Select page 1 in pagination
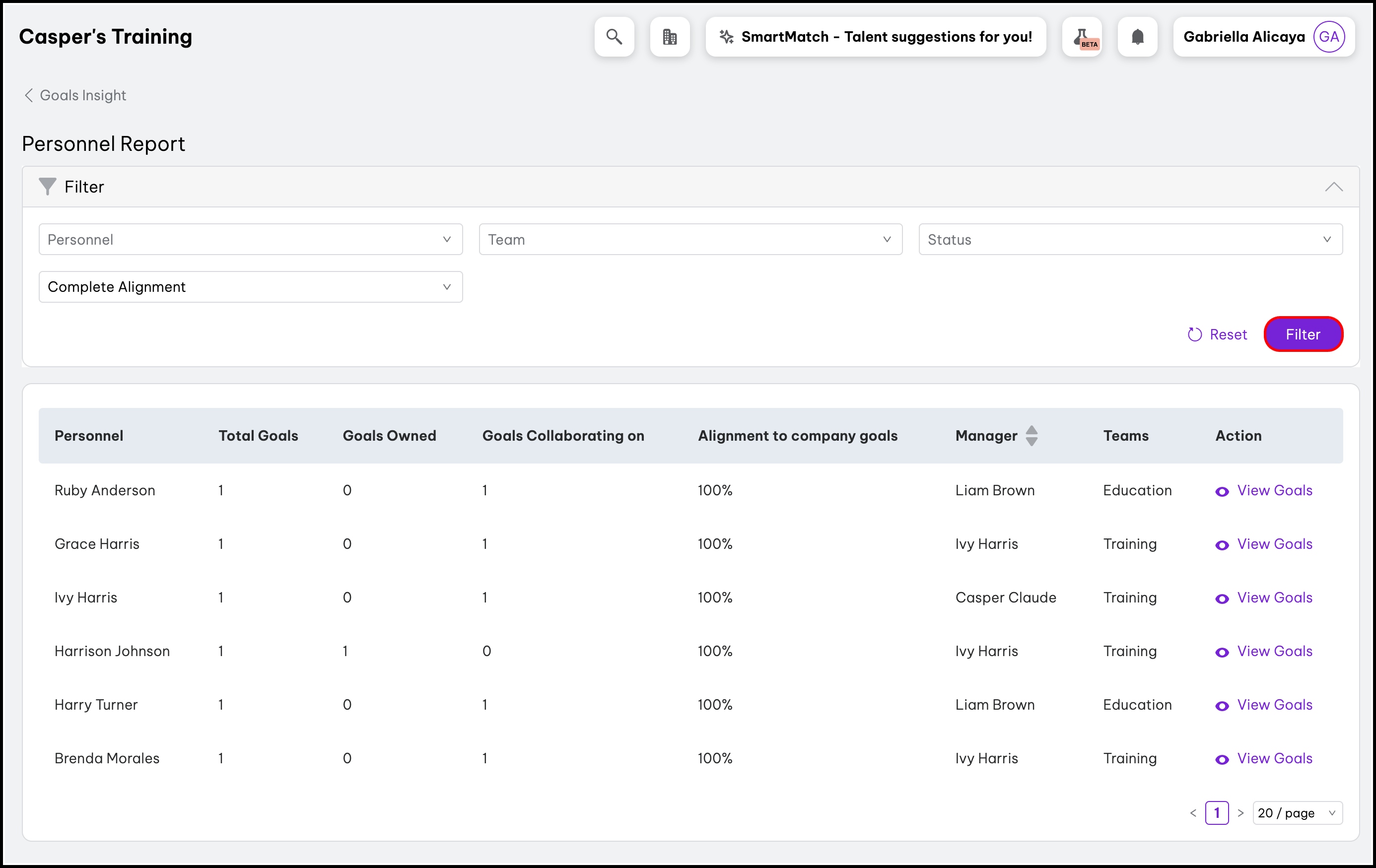1376x868 pixels. (x=1217, y=812)
